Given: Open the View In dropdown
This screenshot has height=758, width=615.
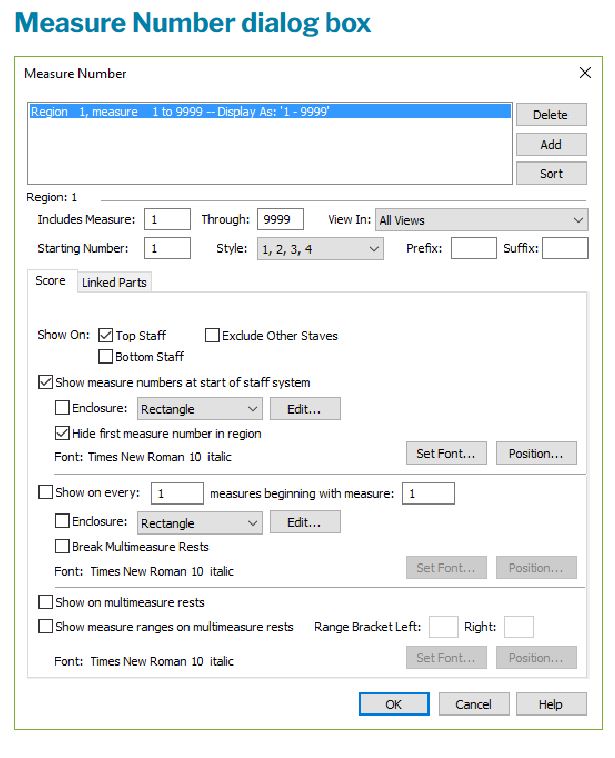Looking at the screenshot, I should pos(482,220).
